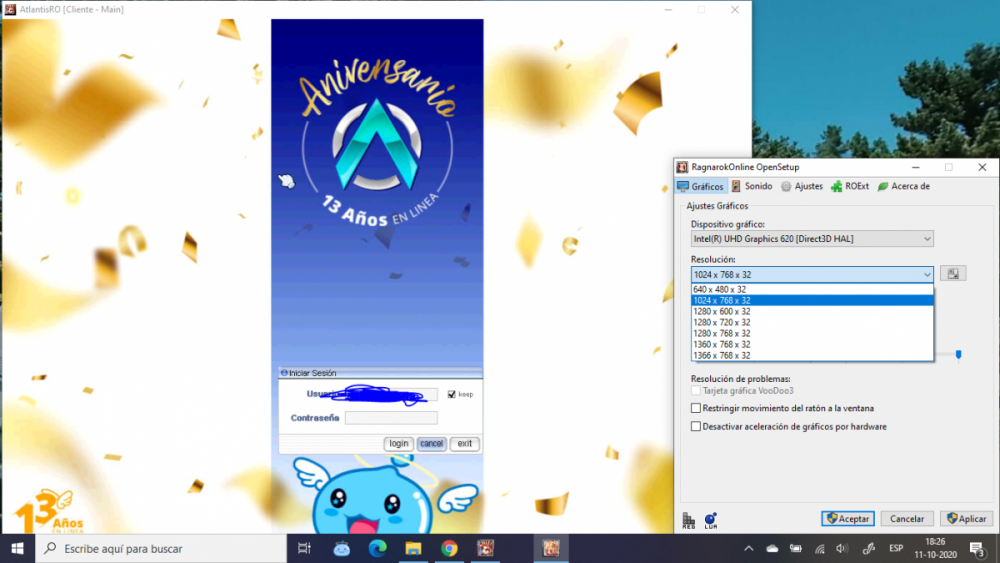
Task: Click the Contraseña password field
Action: 391,418
